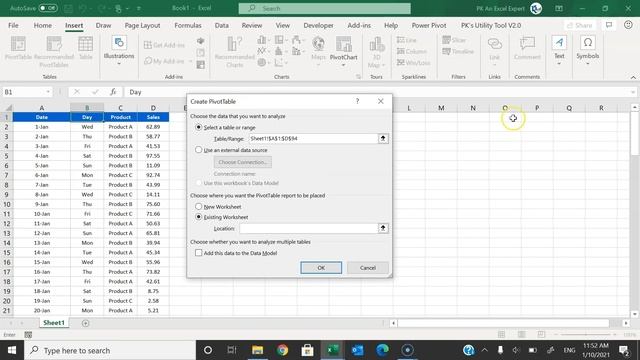Click the zoom slider in the status bar
640x360 pixels.
[x=587, y=335]
